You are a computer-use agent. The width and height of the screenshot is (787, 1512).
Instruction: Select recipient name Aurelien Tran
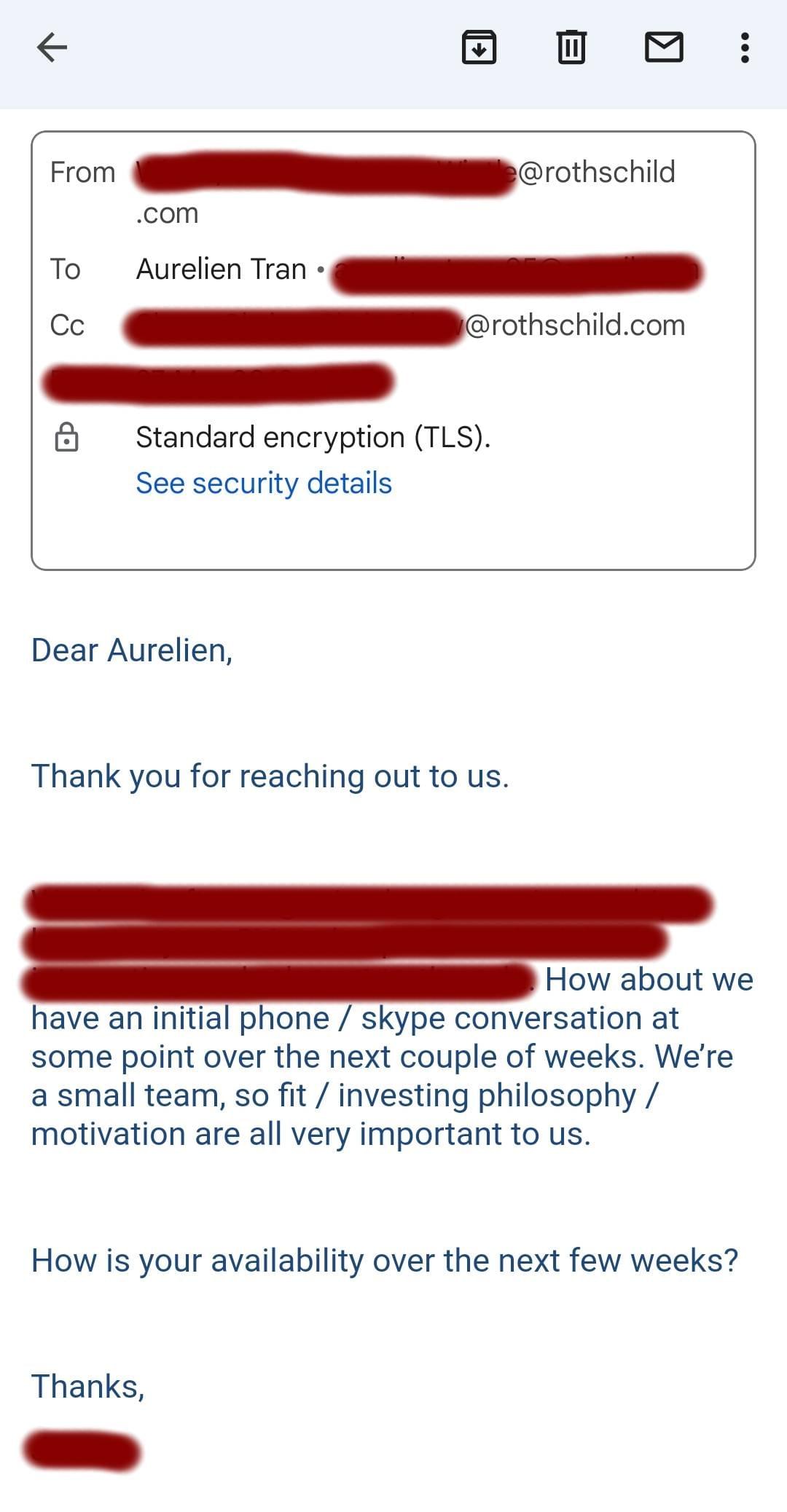coord(221,269)
